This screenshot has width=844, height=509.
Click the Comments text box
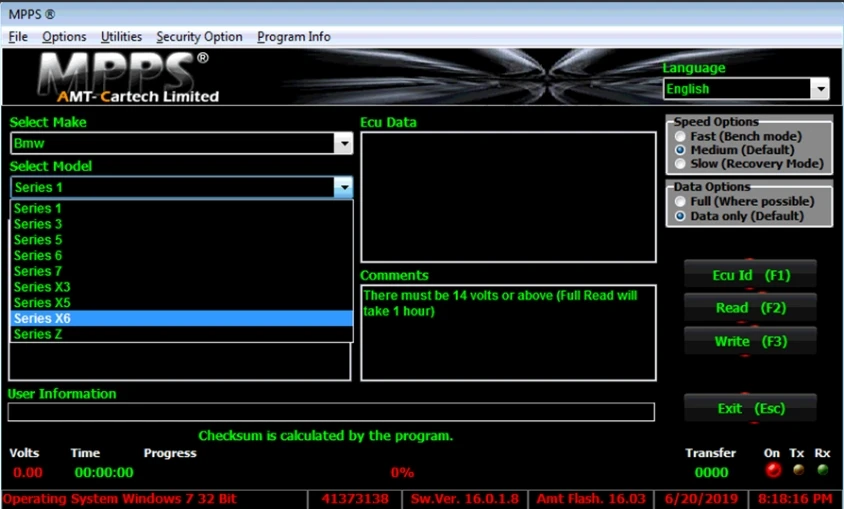508,333
